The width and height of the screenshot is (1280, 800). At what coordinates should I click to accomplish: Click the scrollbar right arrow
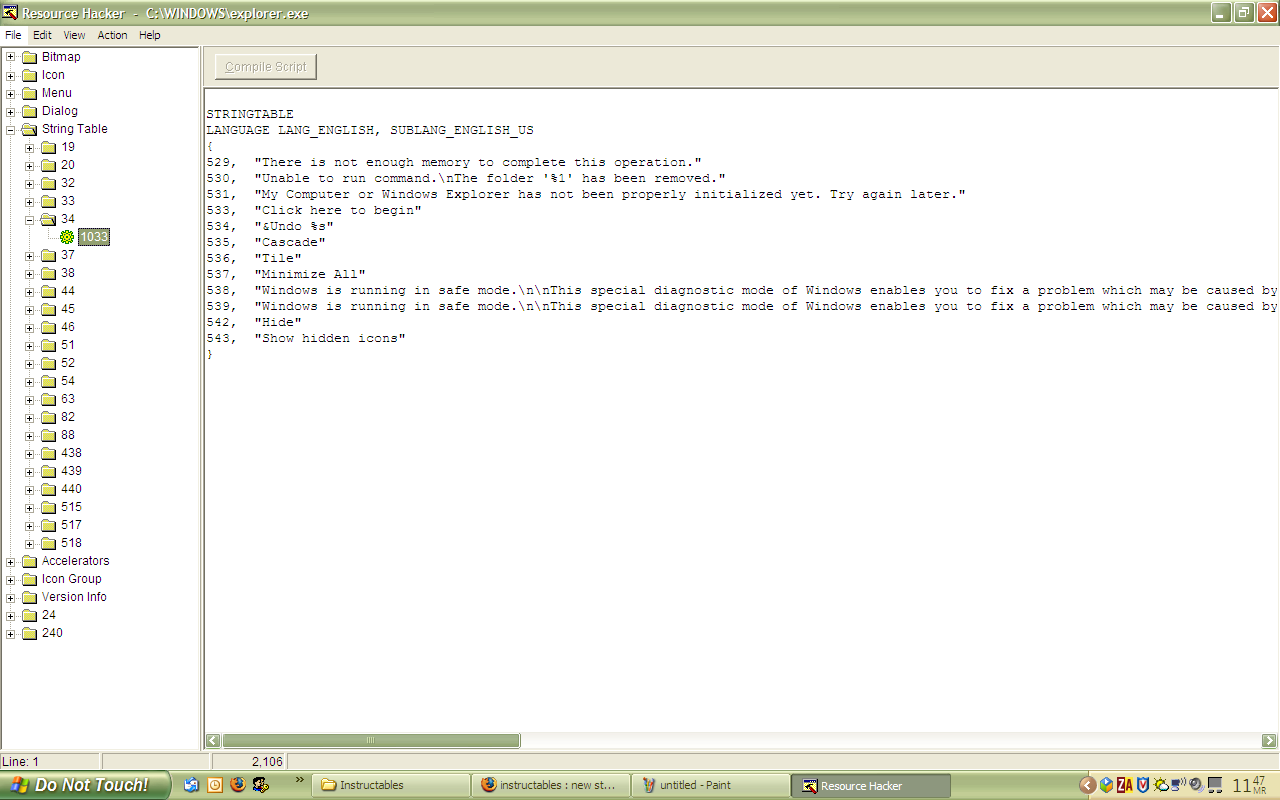click(1270, 741)
